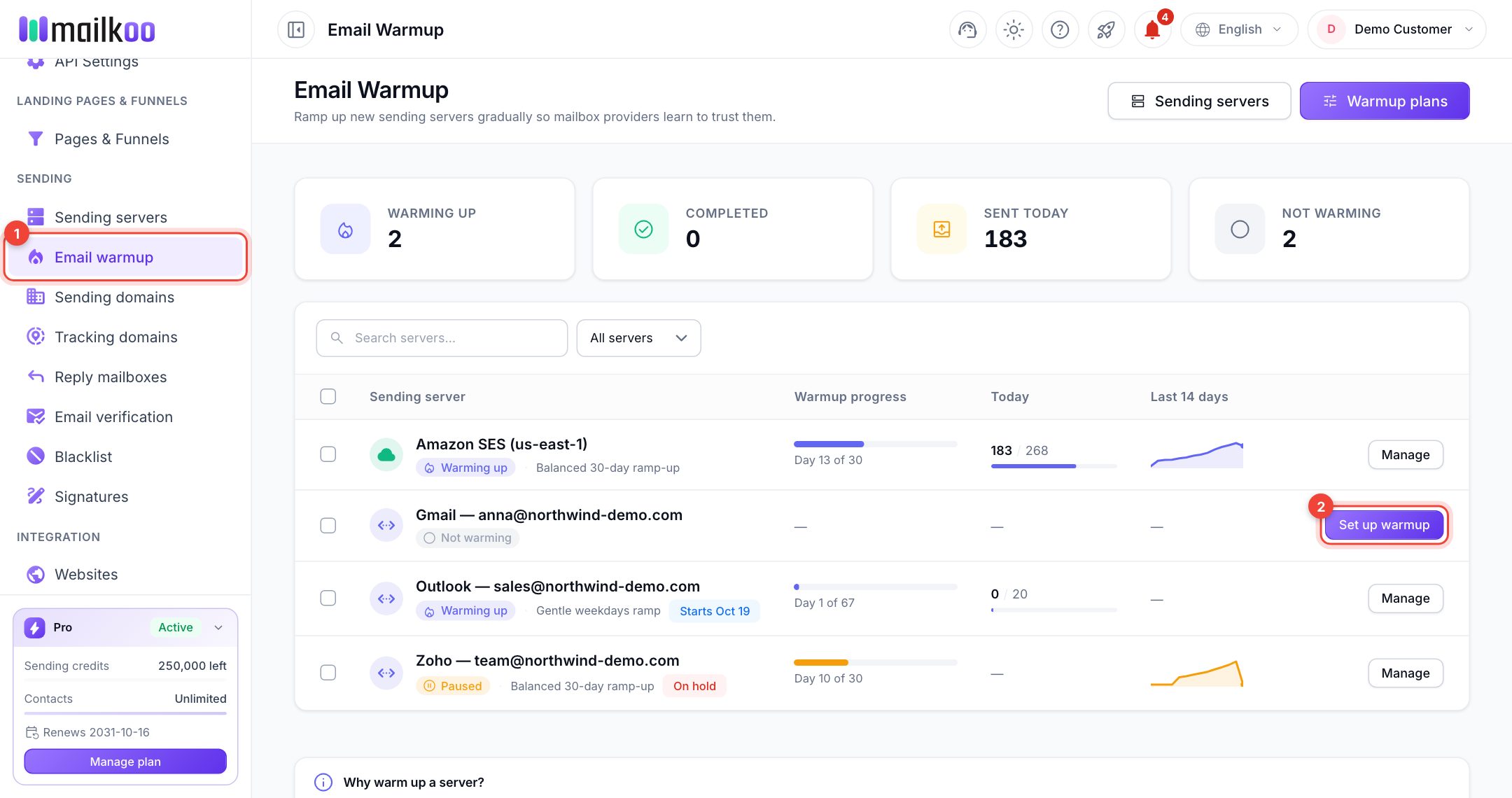Click the info icon beside Why warm up

[323, 782]
